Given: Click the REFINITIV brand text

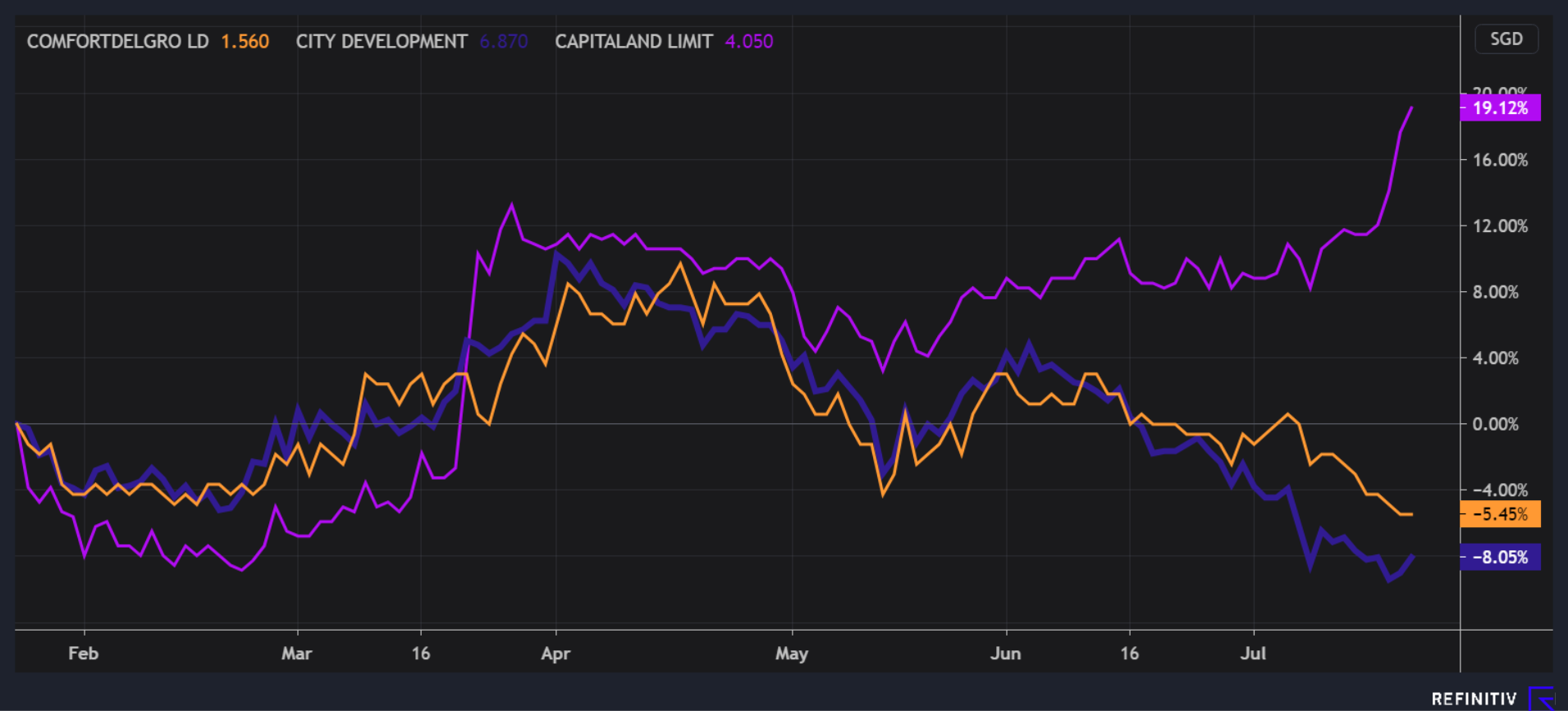Looking at the screenshot, I should click(x=1474, y=700).
